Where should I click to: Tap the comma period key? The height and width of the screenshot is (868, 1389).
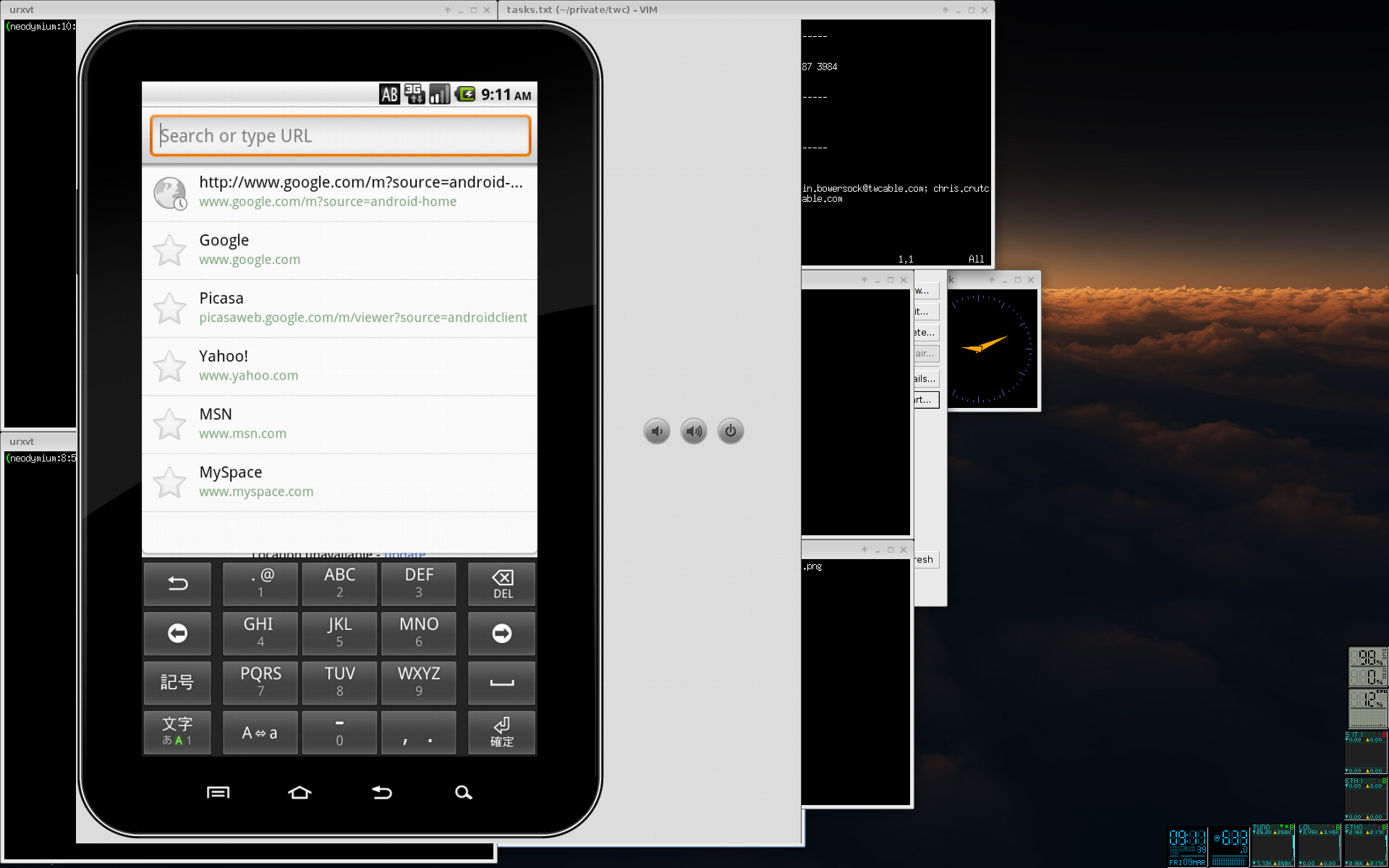click(419, 733)
